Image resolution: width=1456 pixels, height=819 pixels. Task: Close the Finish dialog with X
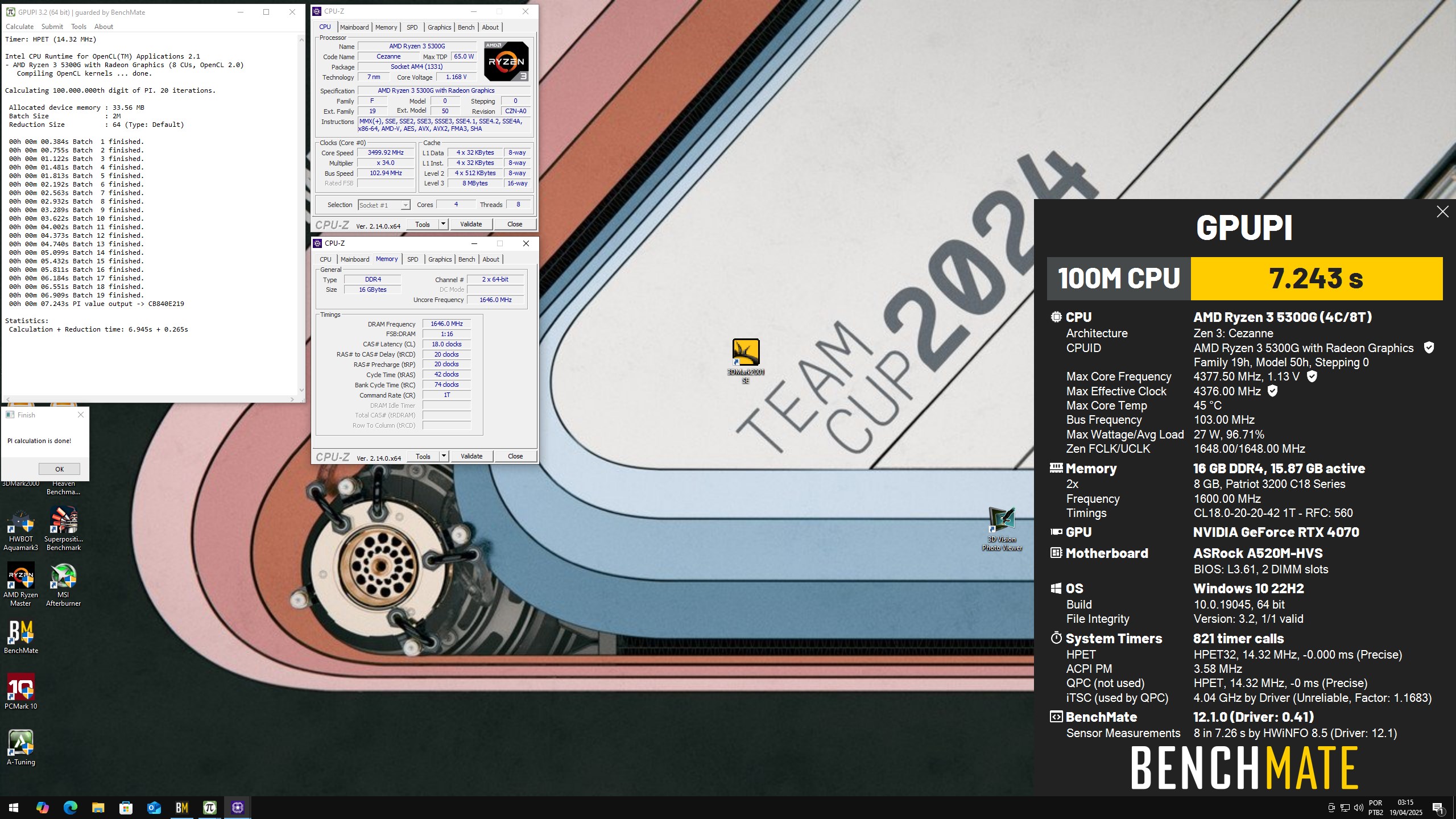pyautogui.click(x=81, y=415)
